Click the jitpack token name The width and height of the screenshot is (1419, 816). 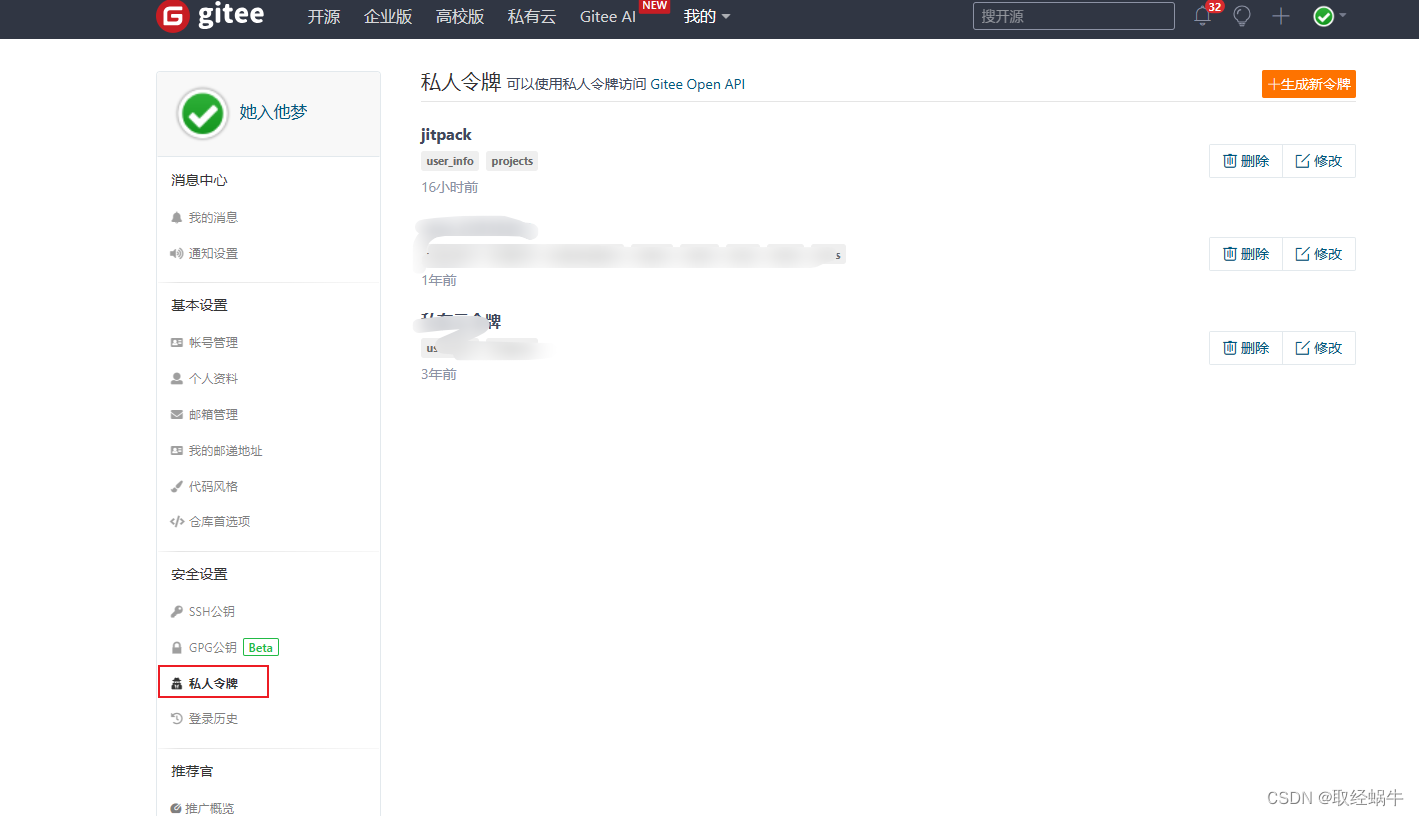pyautogui.click(x=446, y=135)
